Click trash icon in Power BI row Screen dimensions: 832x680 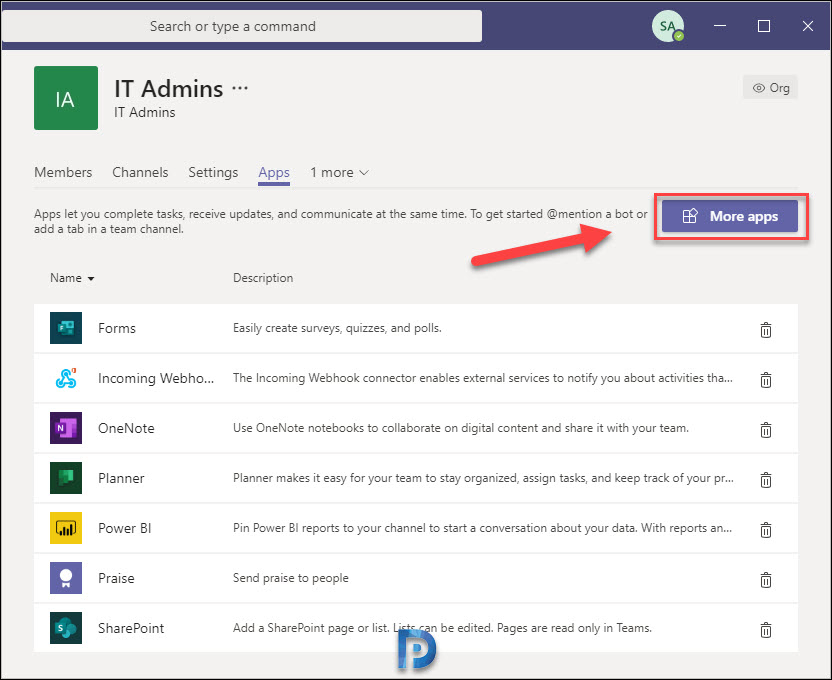pos(766,529)
